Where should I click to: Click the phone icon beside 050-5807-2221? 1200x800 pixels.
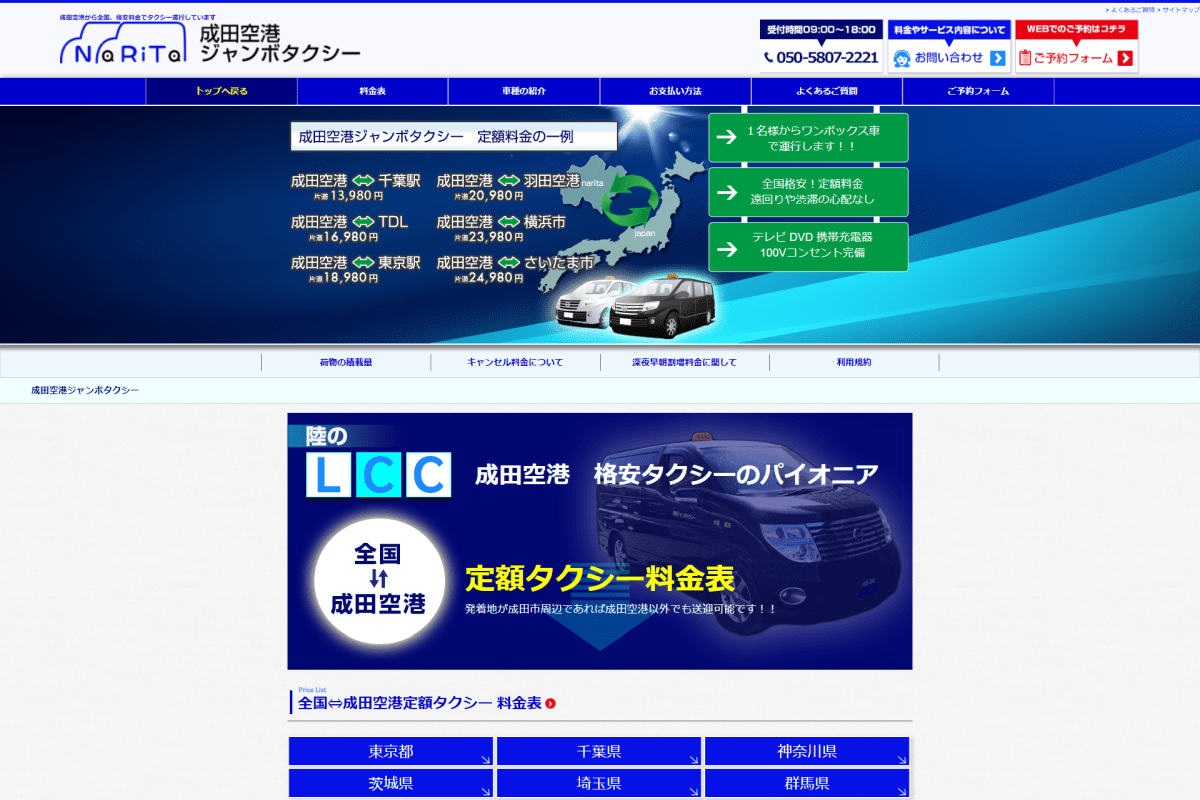point(768,58)
